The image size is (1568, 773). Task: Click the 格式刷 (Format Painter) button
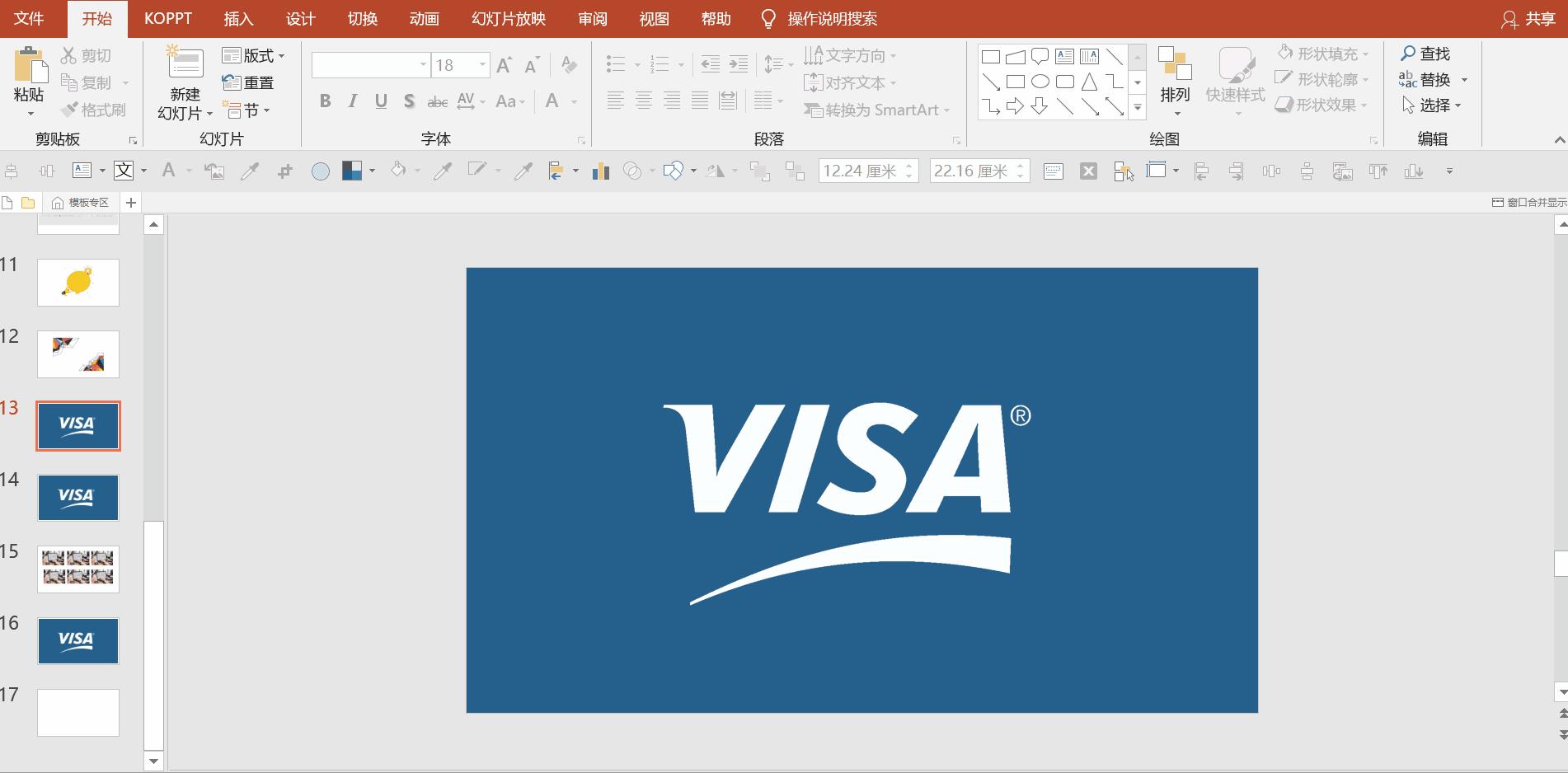coord(93,110)
